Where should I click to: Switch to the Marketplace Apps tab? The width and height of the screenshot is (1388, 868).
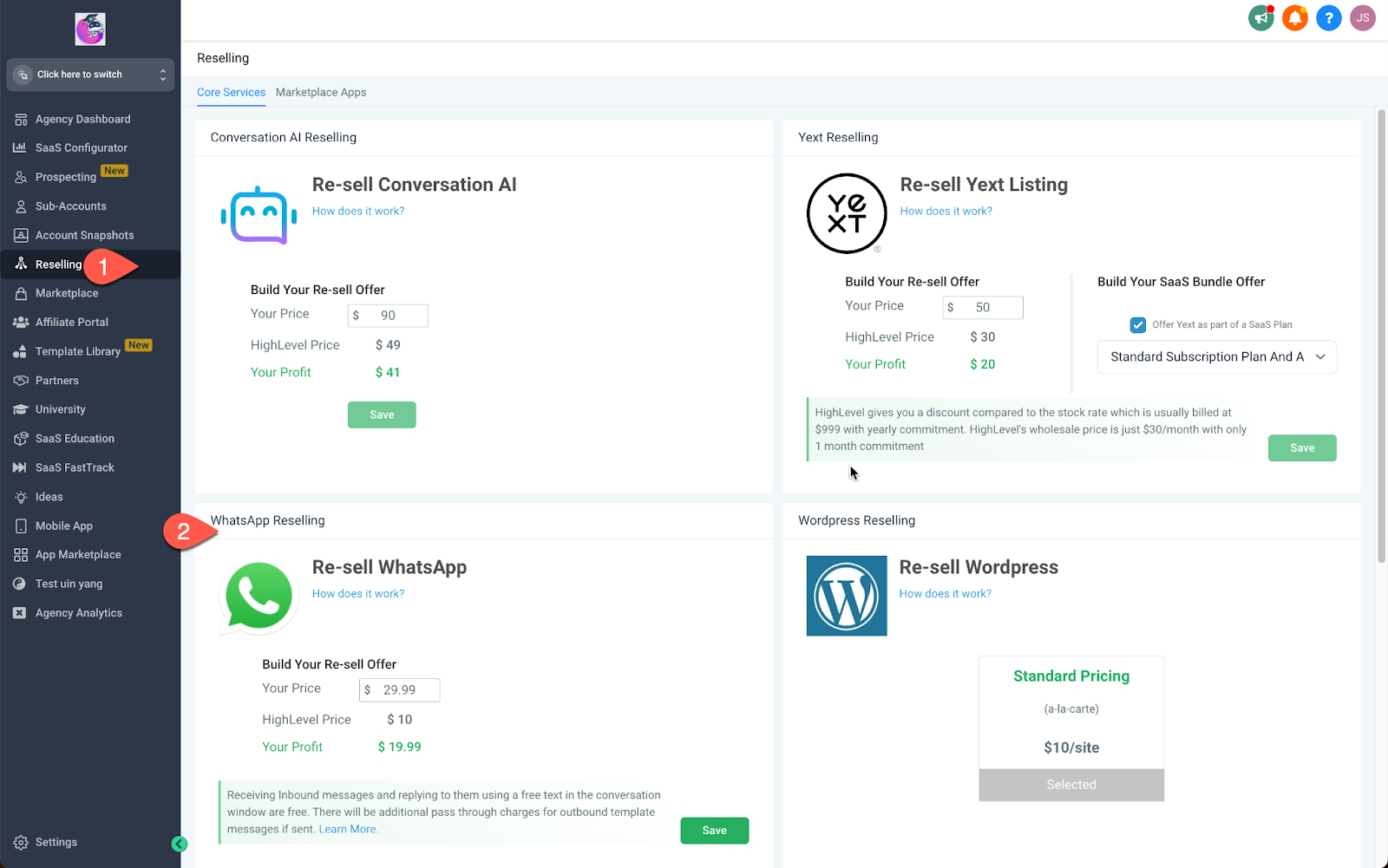click(321, 93)
